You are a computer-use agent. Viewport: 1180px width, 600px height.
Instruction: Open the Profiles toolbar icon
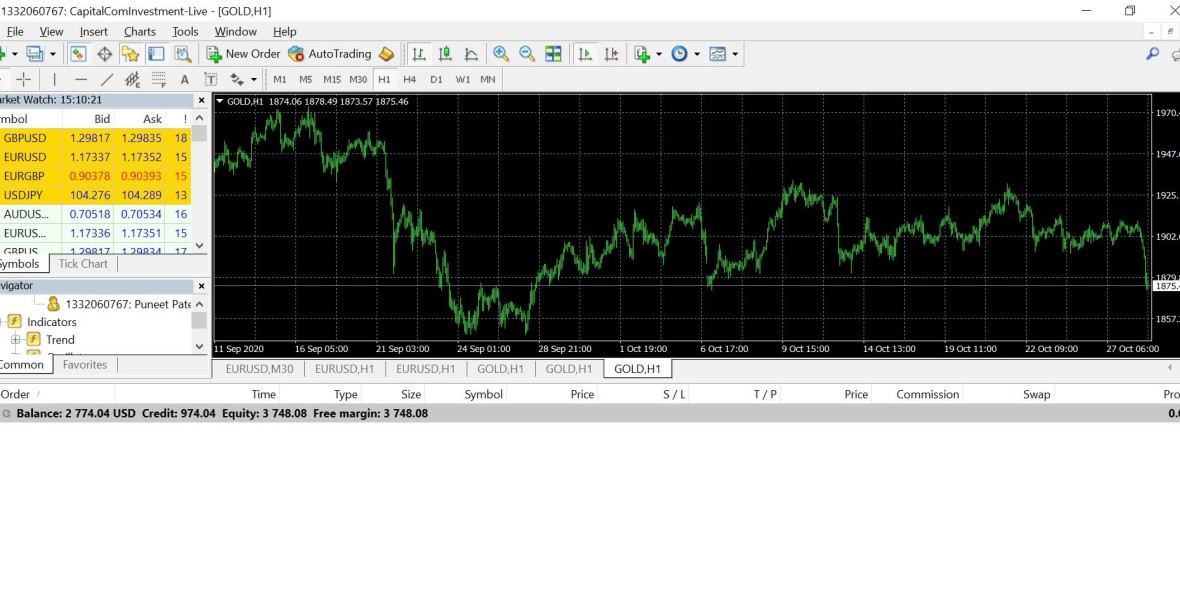click(35, 53)
